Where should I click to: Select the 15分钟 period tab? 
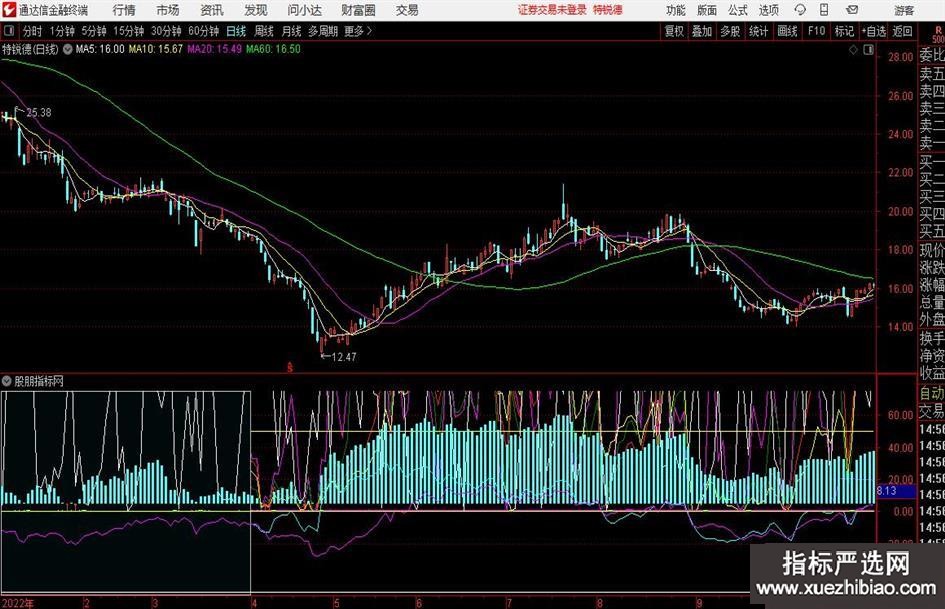129,31
